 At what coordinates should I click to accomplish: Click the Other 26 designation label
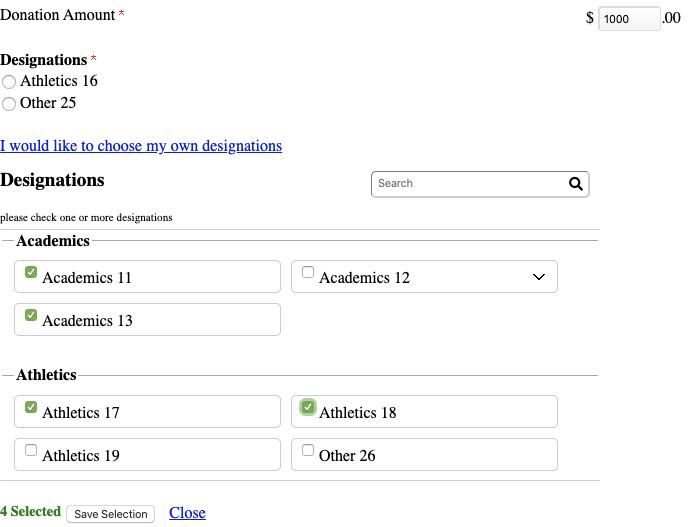[347, 456]
